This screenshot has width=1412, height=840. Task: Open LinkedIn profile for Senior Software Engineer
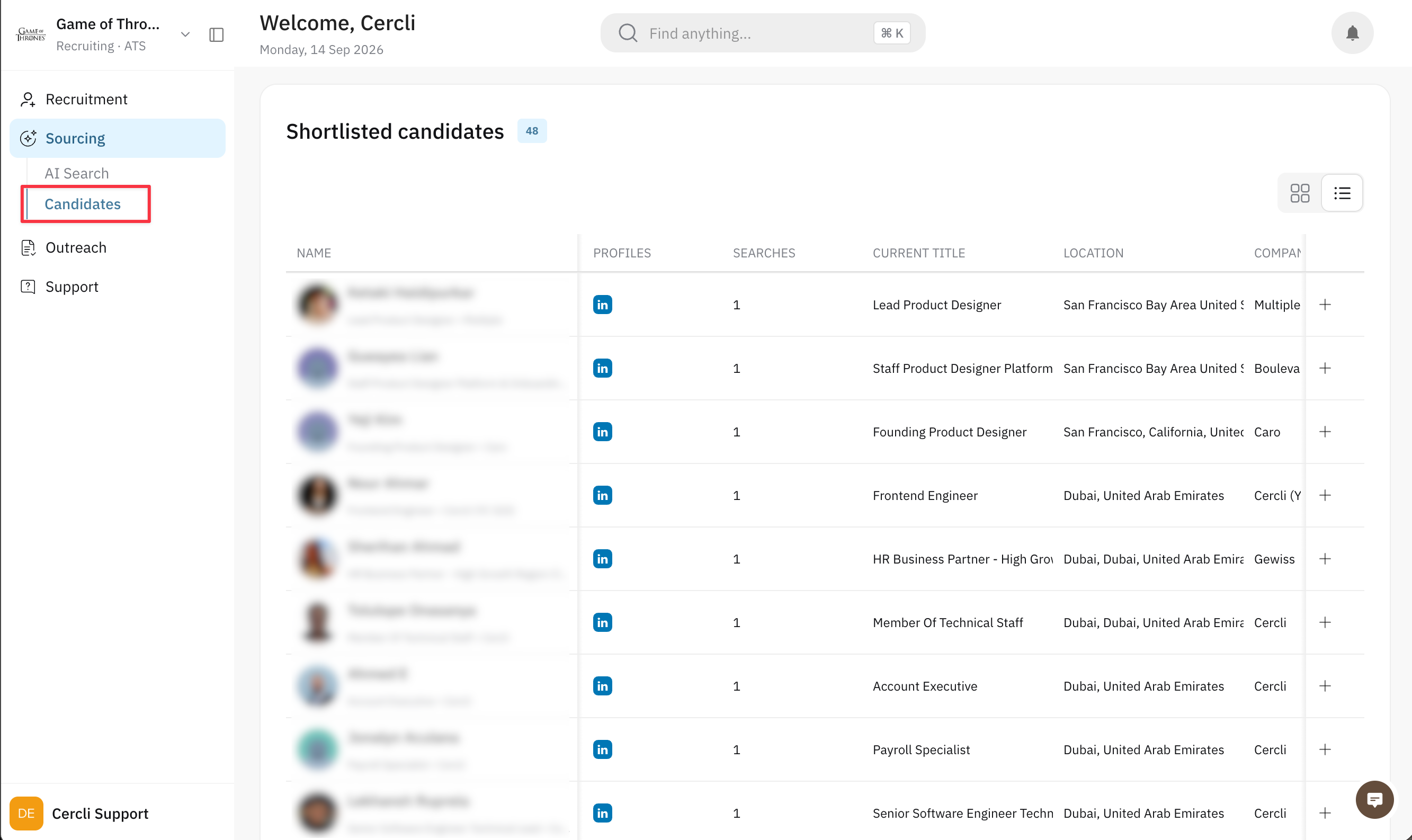coord(602,814)
